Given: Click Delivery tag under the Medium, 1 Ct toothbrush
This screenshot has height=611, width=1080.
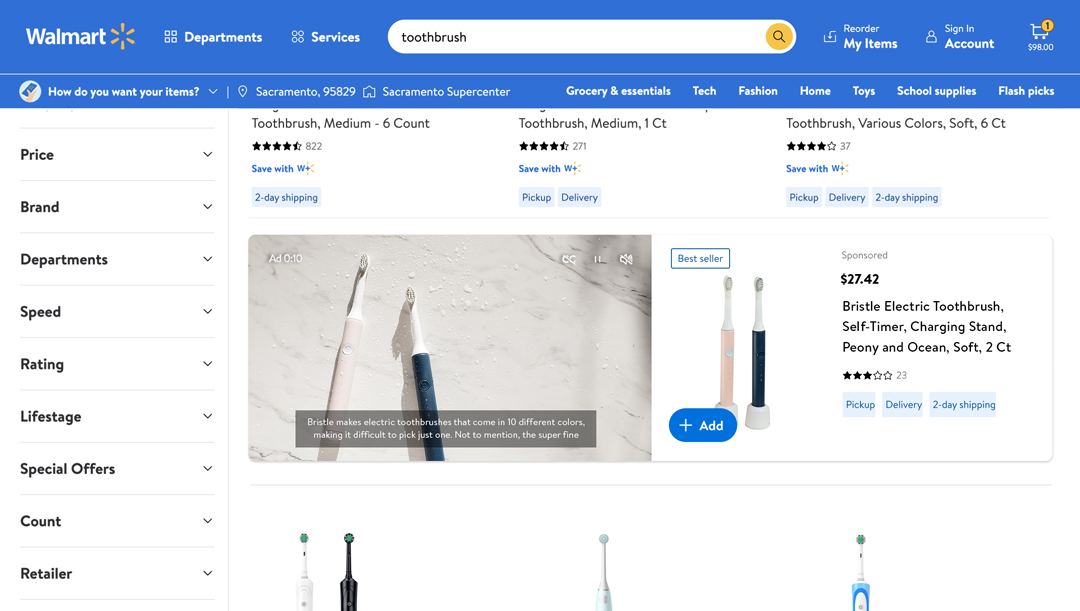Looking at the screenshot, I should pyautogui.click(x=579, y=198).
